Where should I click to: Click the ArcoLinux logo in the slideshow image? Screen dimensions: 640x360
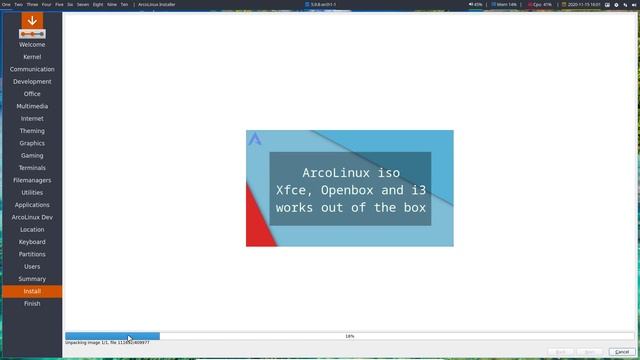click(255, 139)
